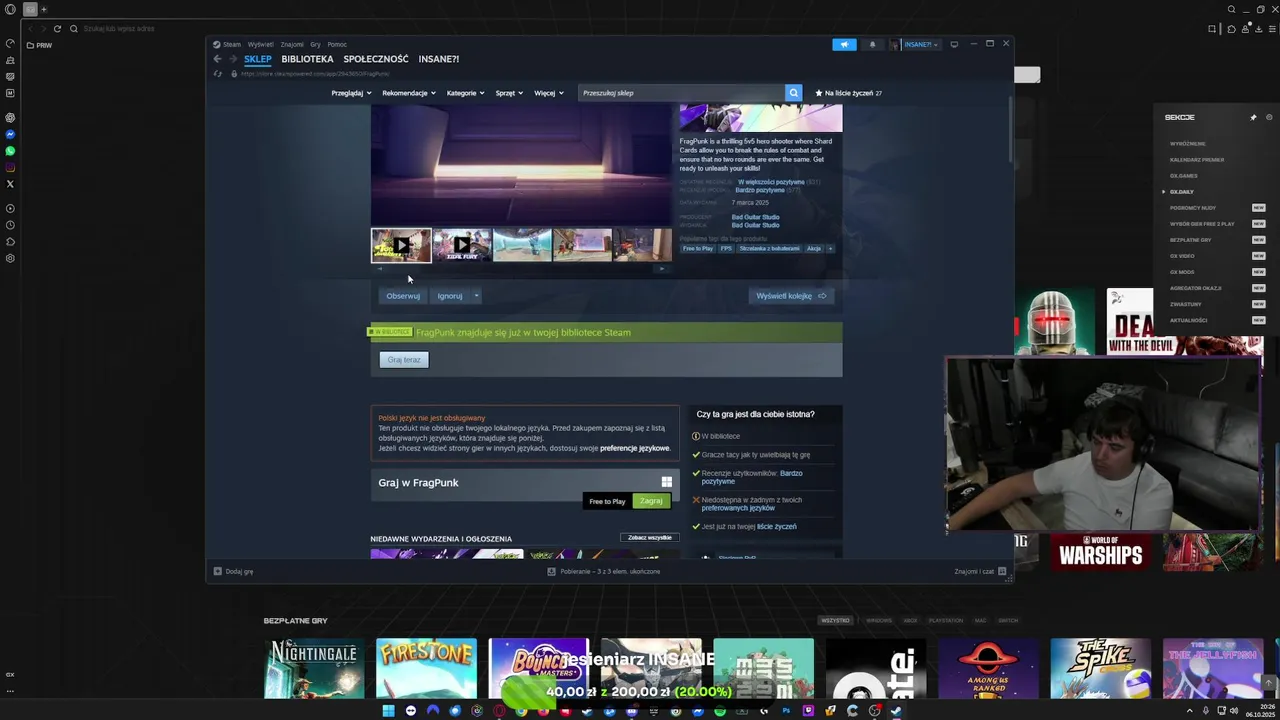Open GX Control speedometer icon in sidebar

(10, 43)
